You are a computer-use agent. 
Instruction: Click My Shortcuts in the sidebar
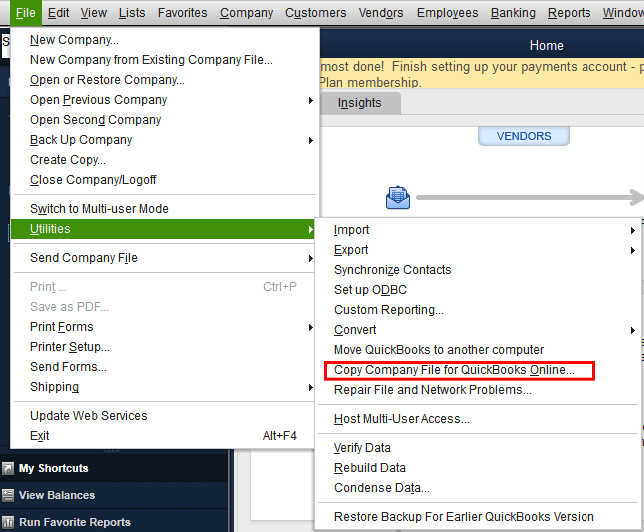point(53,468)
